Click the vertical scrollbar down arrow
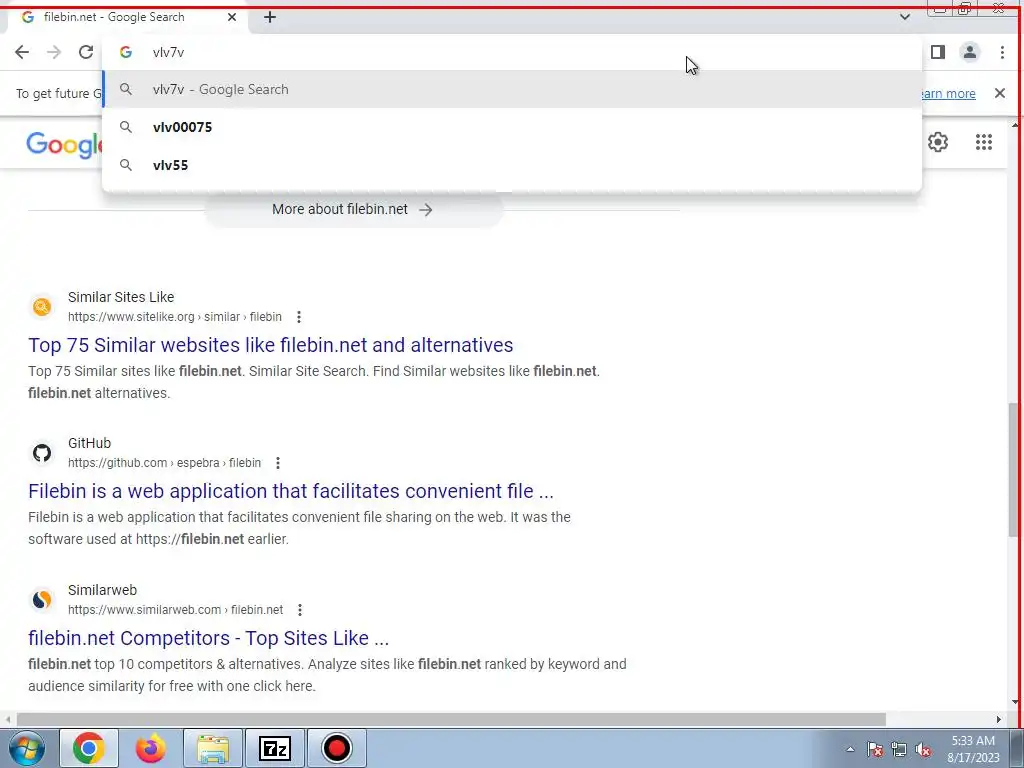1024x768 pixels. tap(1015, 703)
